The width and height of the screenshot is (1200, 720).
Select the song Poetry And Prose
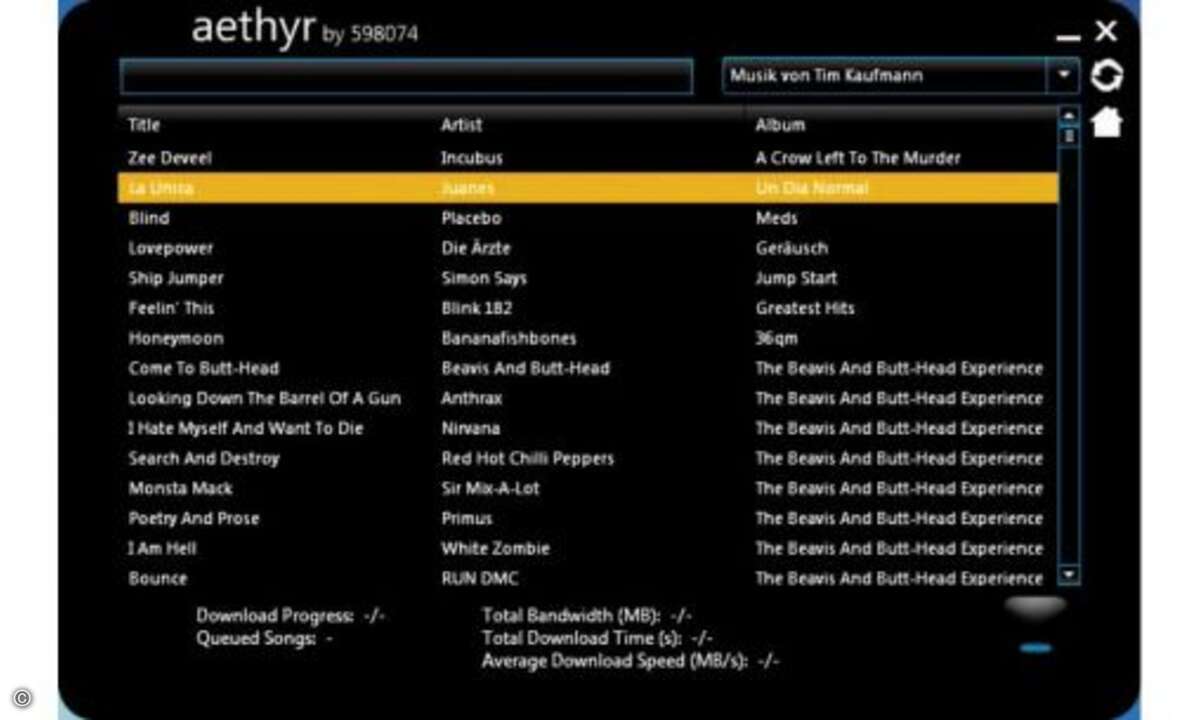pyautogui.click(x=194, y=518)
